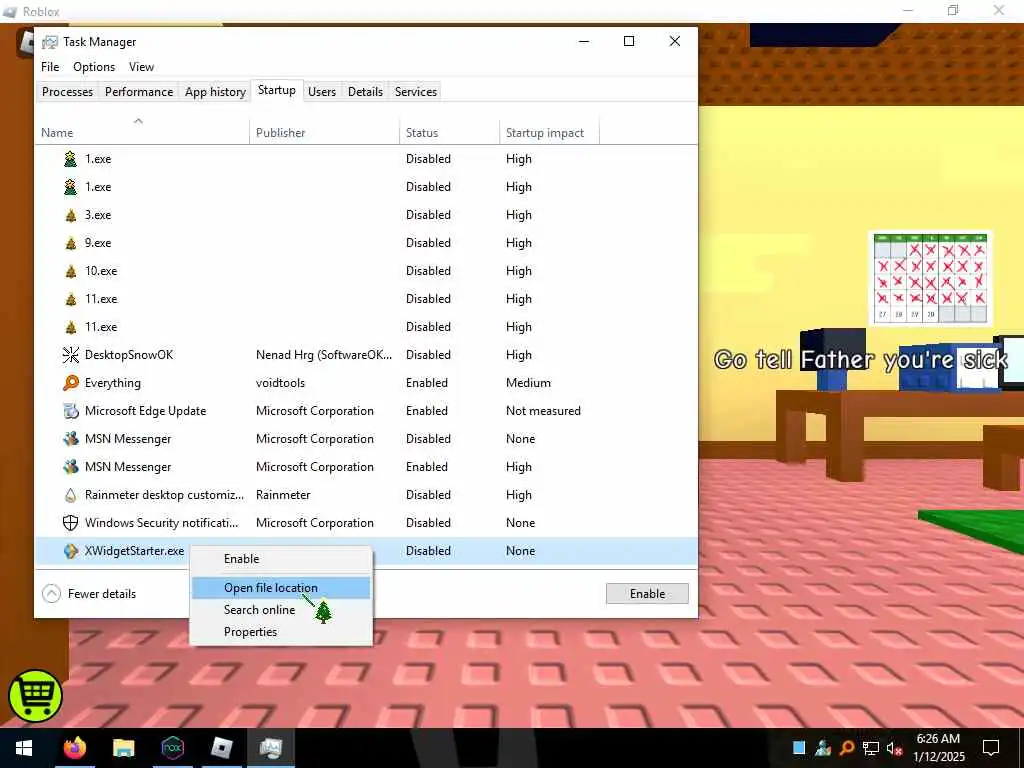Switch to the App history tab
This screenshot has width=1024, height=768.
[216, 91]
